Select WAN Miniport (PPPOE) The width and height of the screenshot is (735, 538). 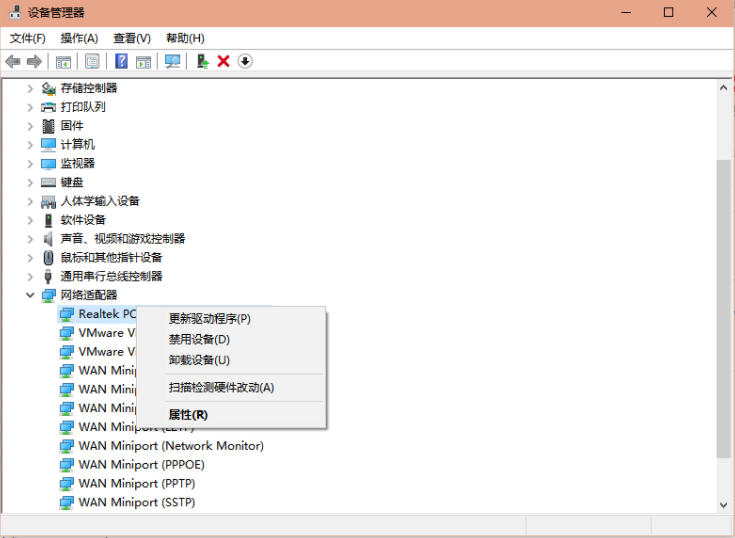[142, 465]
